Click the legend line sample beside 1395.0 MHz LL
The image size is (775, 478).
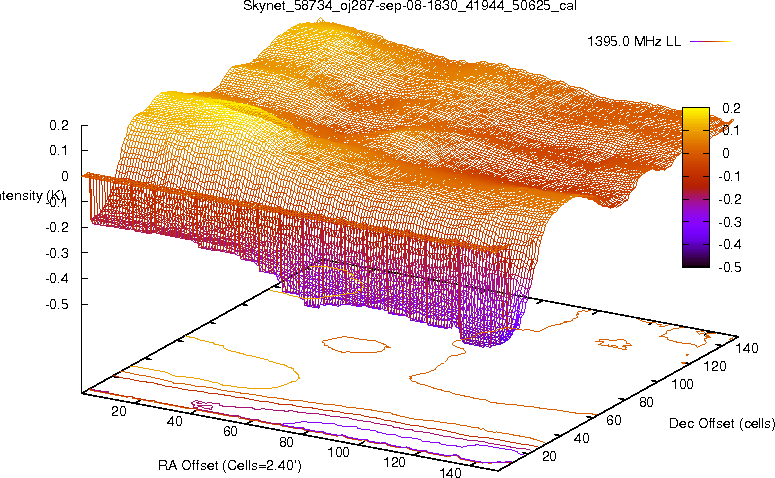710,42
